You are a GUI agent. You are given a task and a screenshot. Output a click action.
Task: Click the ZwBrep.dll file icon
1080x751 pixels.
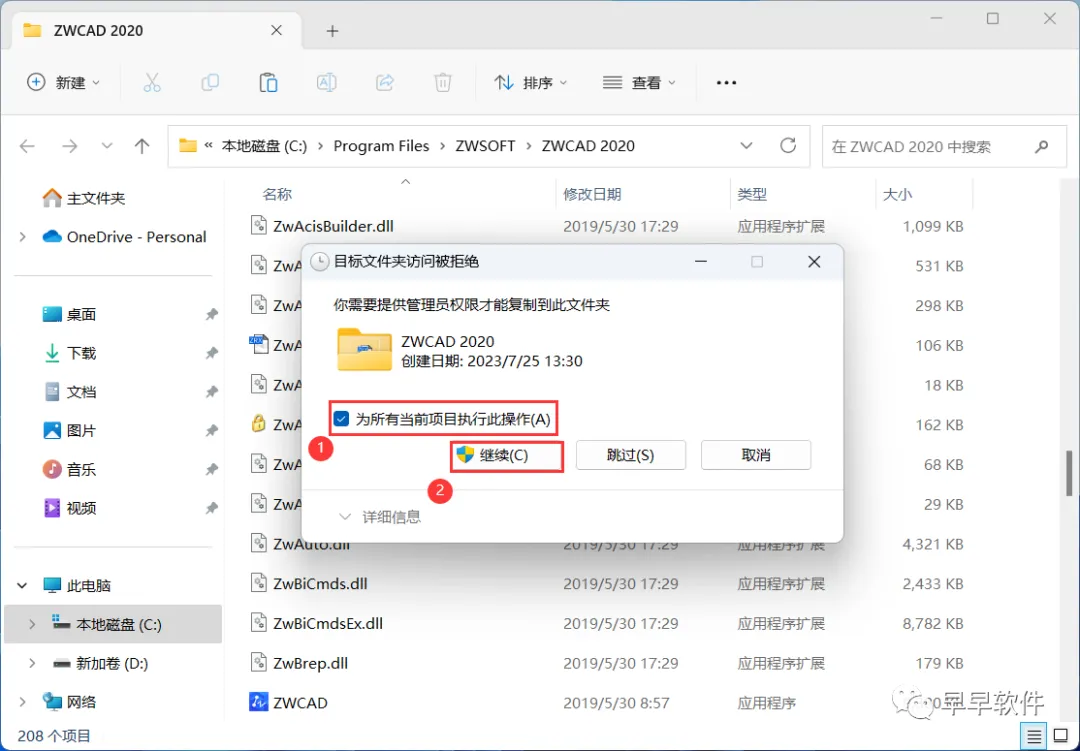[258, 663]
